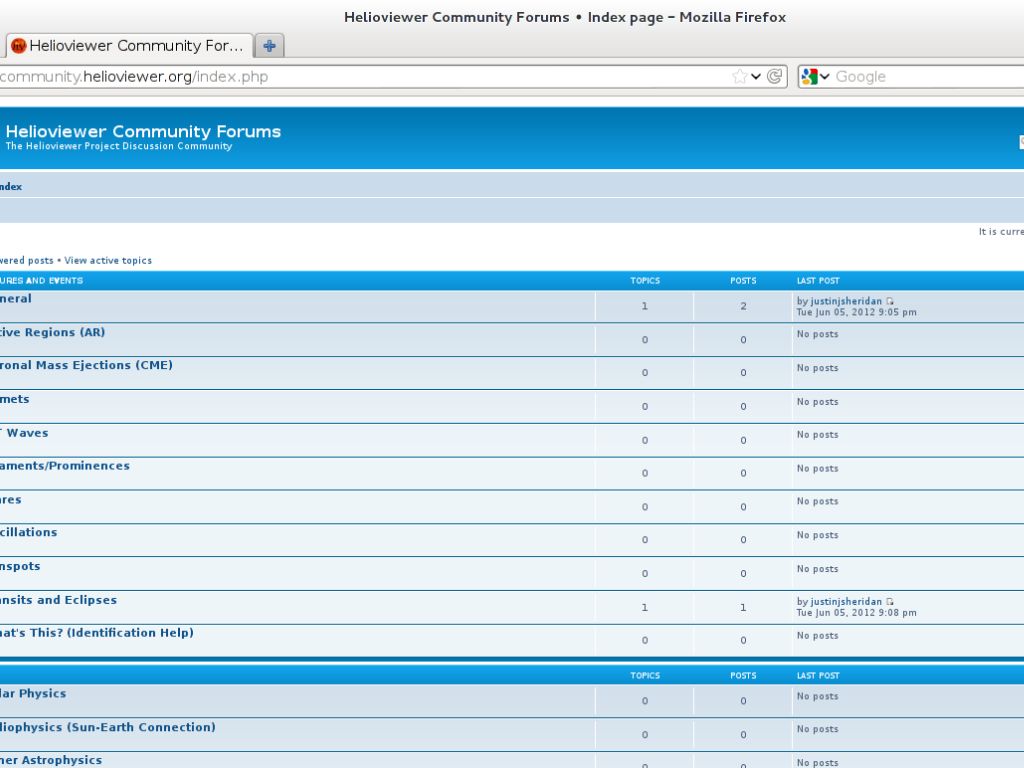Click the Helioviewer Community Forums header title

pyautogui.click(x=143, y=132)
